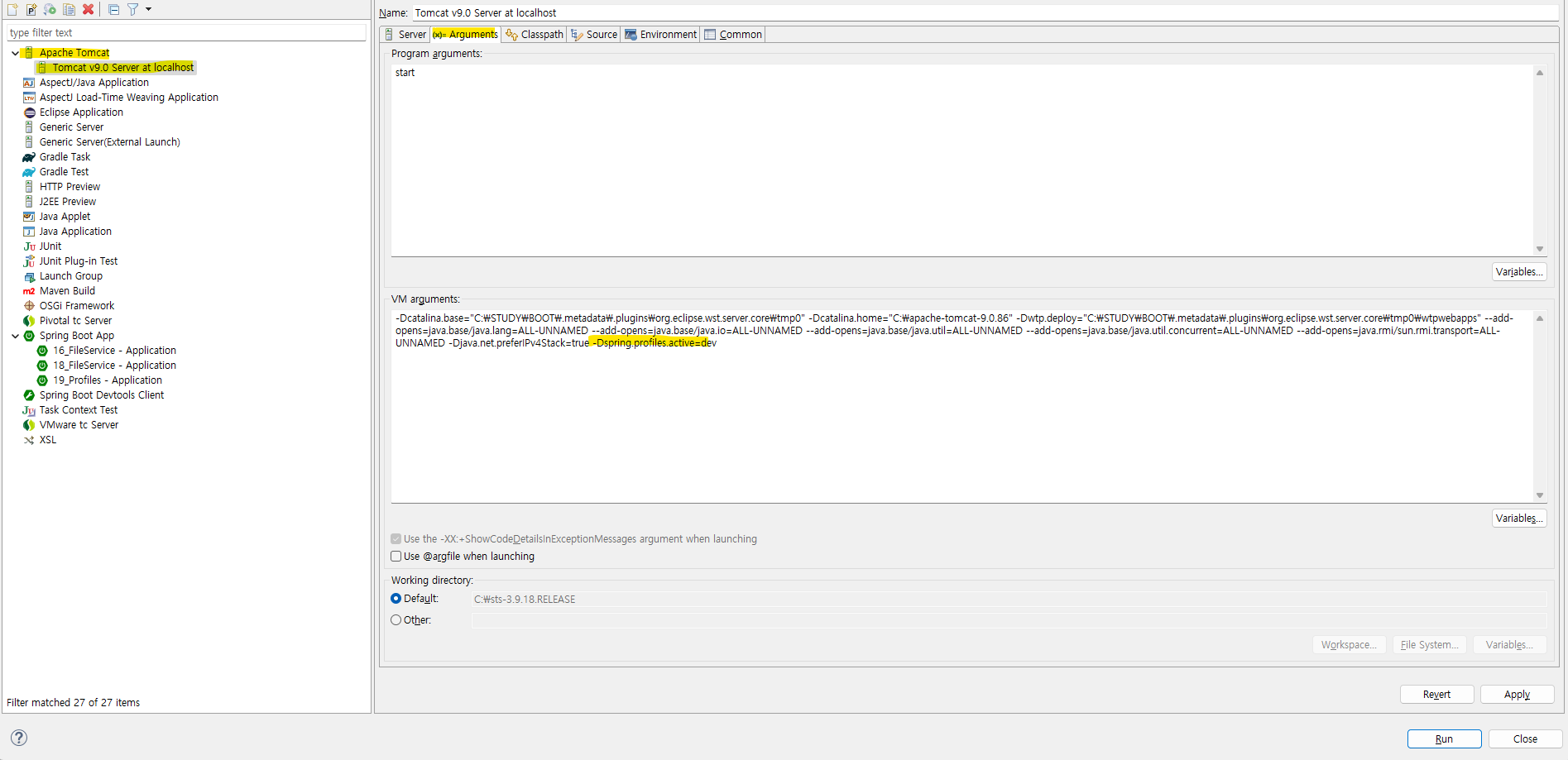This screenshot has width=1568, height=760.
Task: Click the type filter text field
Action: (187, 33)
